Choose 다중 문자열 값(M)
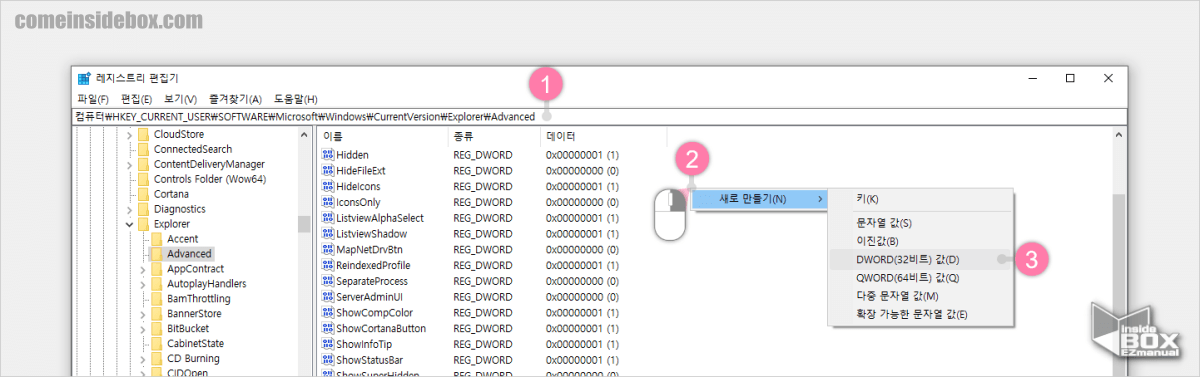This screenshot has width=1200, height=377. [x=921, y=295]
